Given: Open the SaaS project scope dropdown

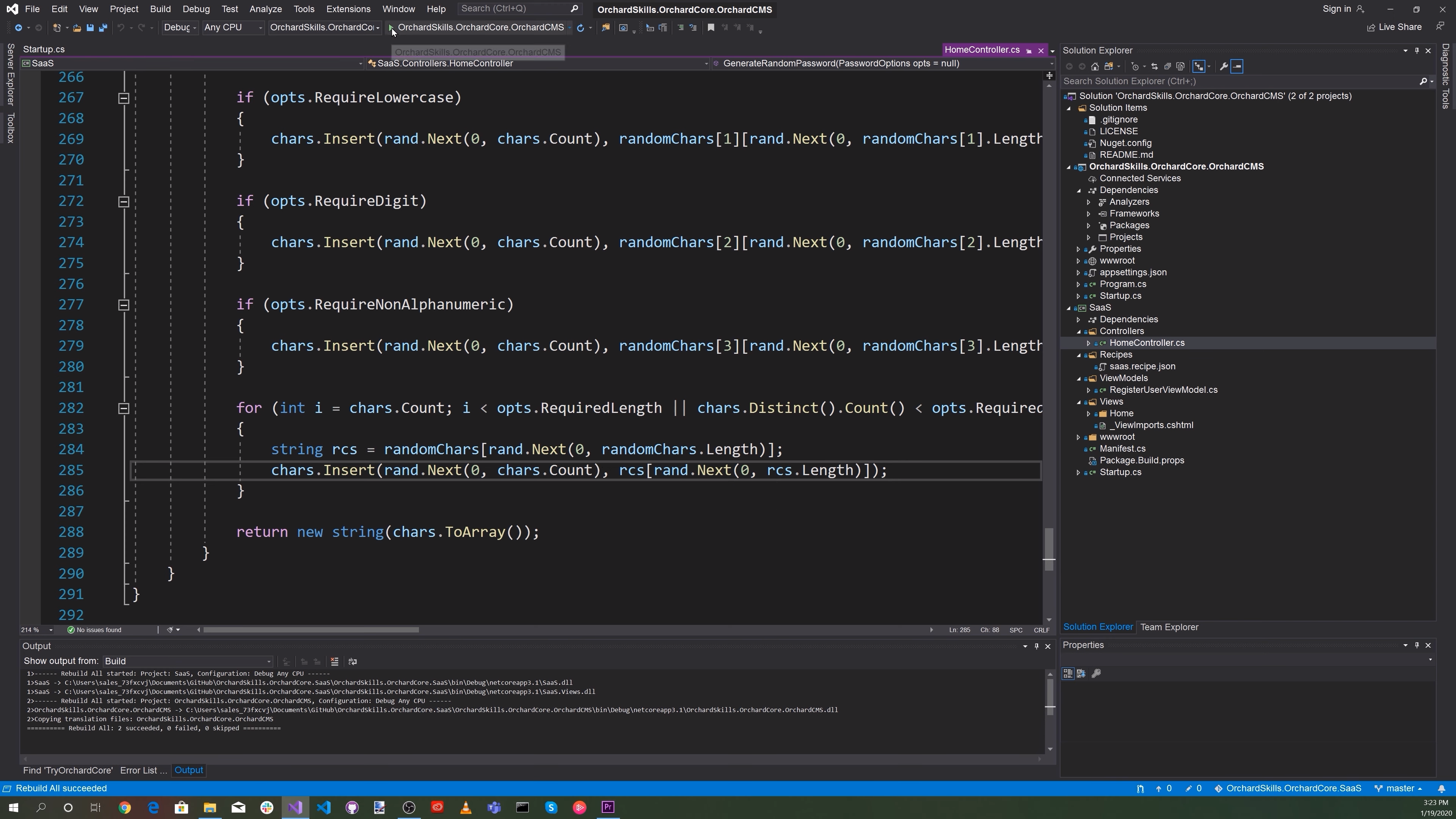Looking at the screenshot, I should pyautogui.click(x=192, y=63).
